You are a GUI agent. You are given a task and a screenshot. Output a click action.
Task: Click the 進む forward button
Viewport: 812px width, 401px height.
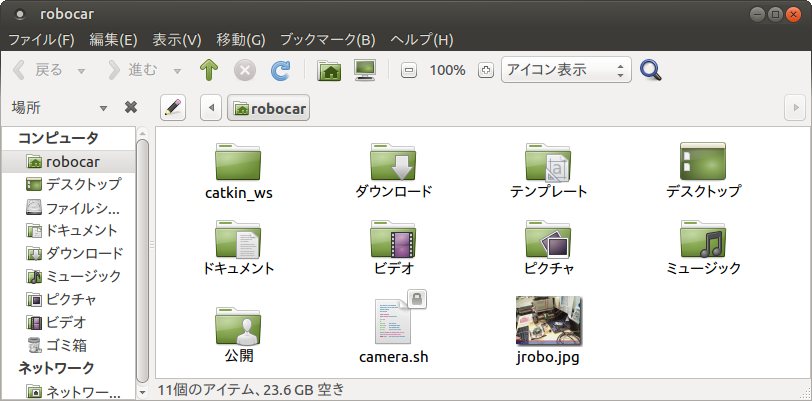pos(134,70)
